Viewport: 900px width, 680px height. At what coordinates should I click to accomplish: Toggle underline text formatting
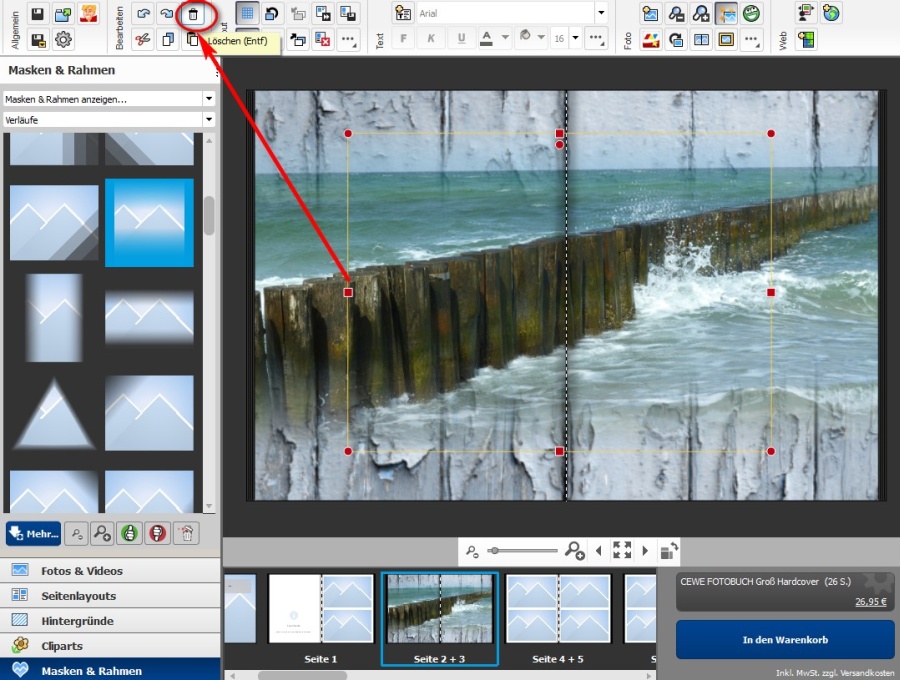[461, 39]
